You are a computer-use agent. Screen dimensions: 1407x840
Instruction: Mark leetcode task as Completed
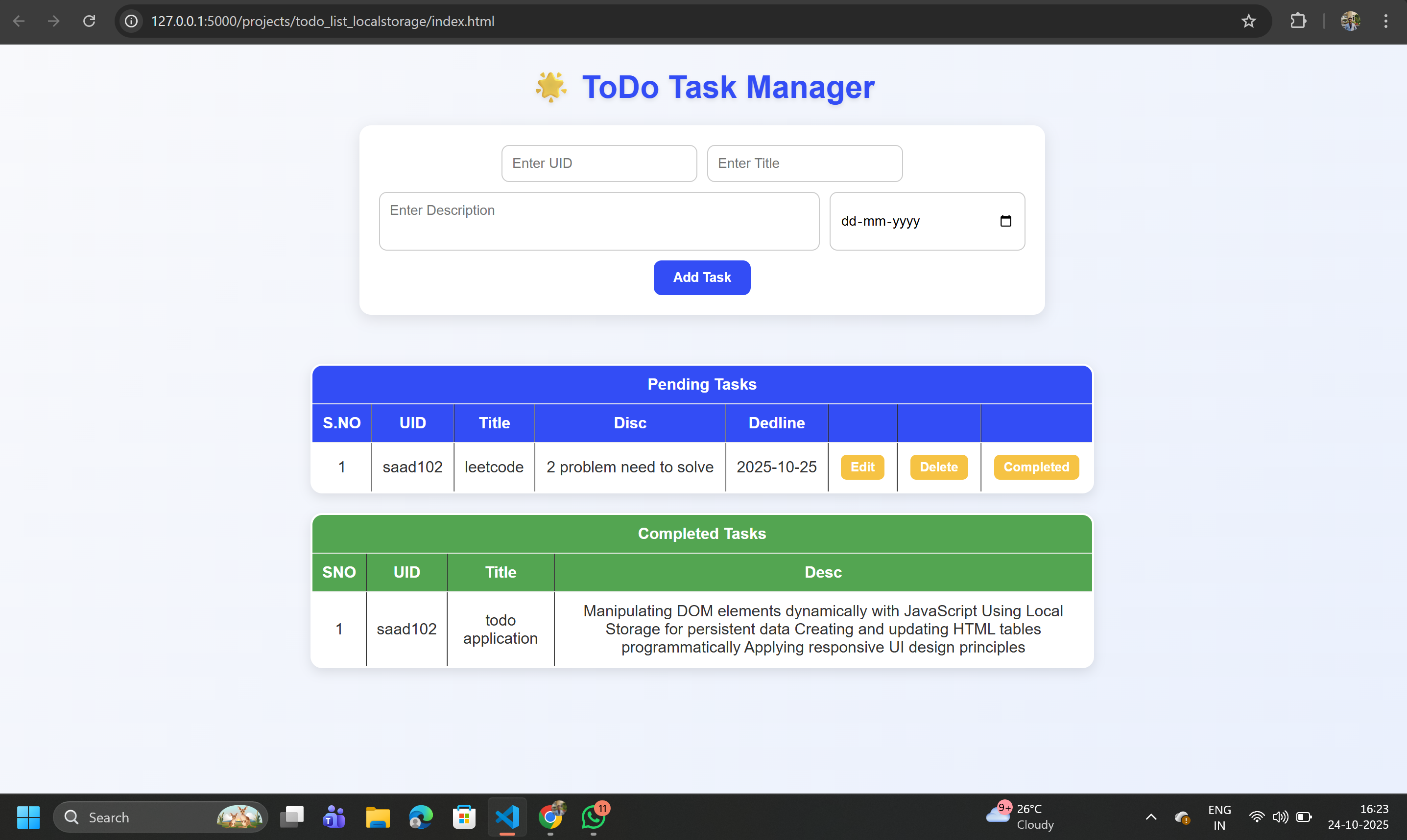(1036, 467)
